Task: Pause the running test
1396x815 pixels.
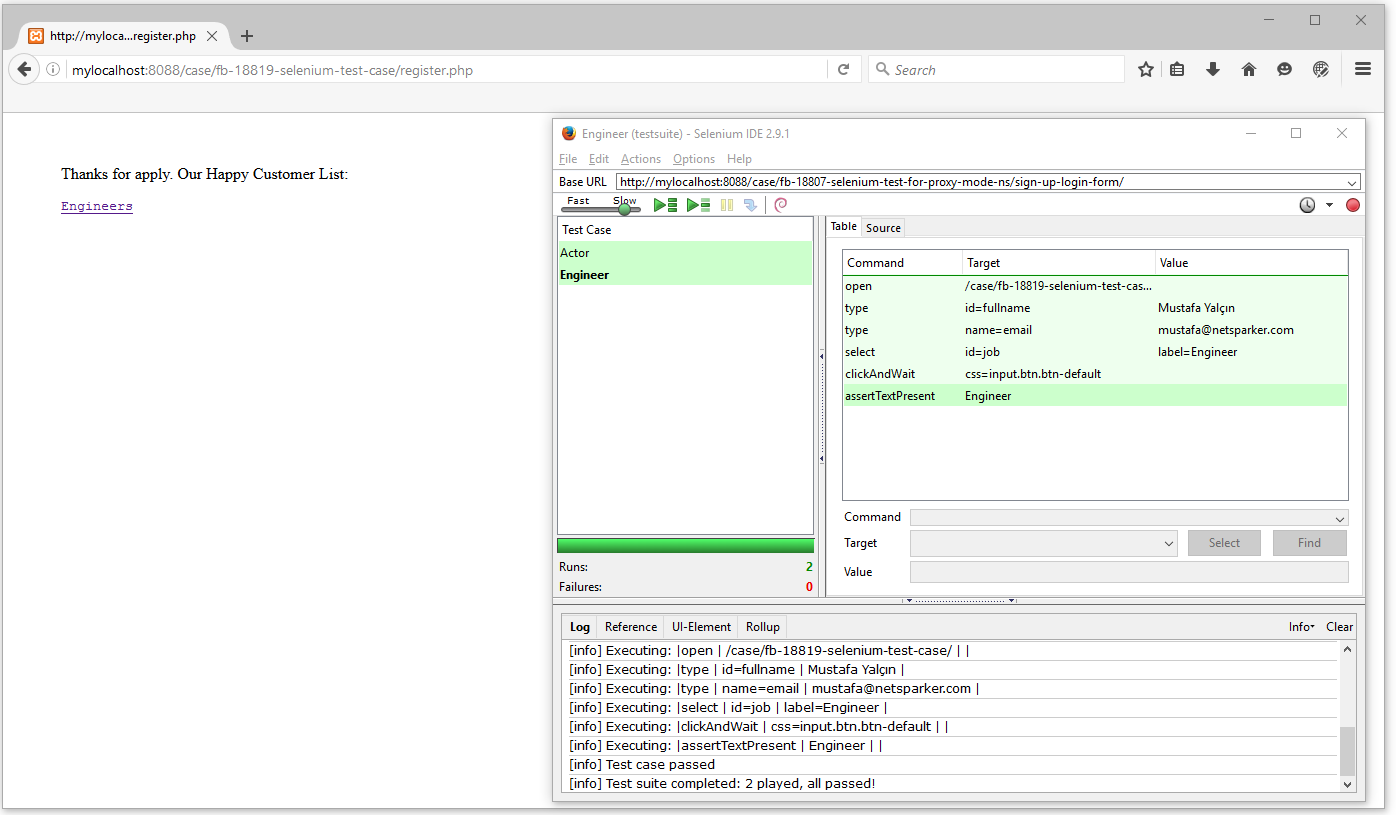Action: [x=727, y=204]
